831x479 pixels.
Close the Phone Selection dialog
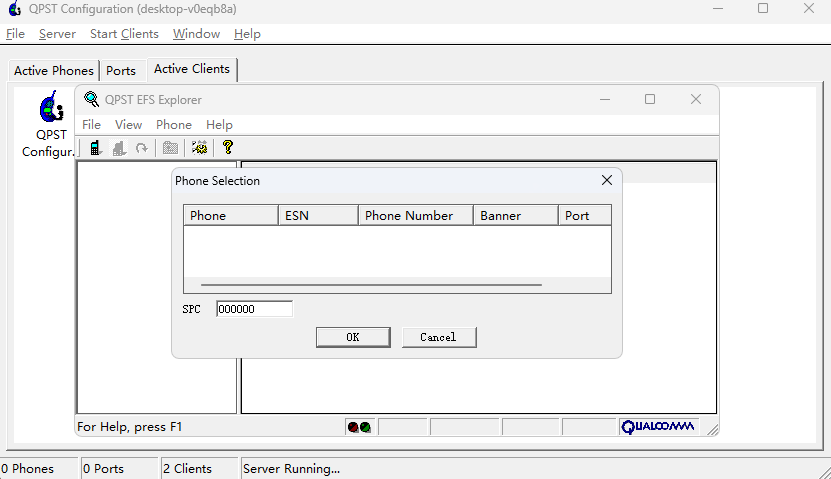point(606,181)
